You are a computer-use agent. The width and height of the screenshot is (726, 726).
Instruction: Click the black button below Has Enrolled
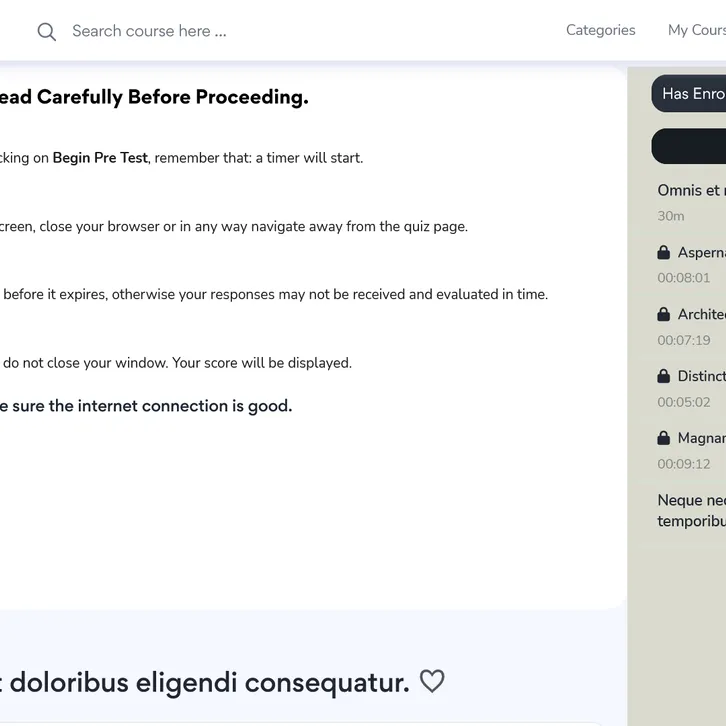pos(690,146)
